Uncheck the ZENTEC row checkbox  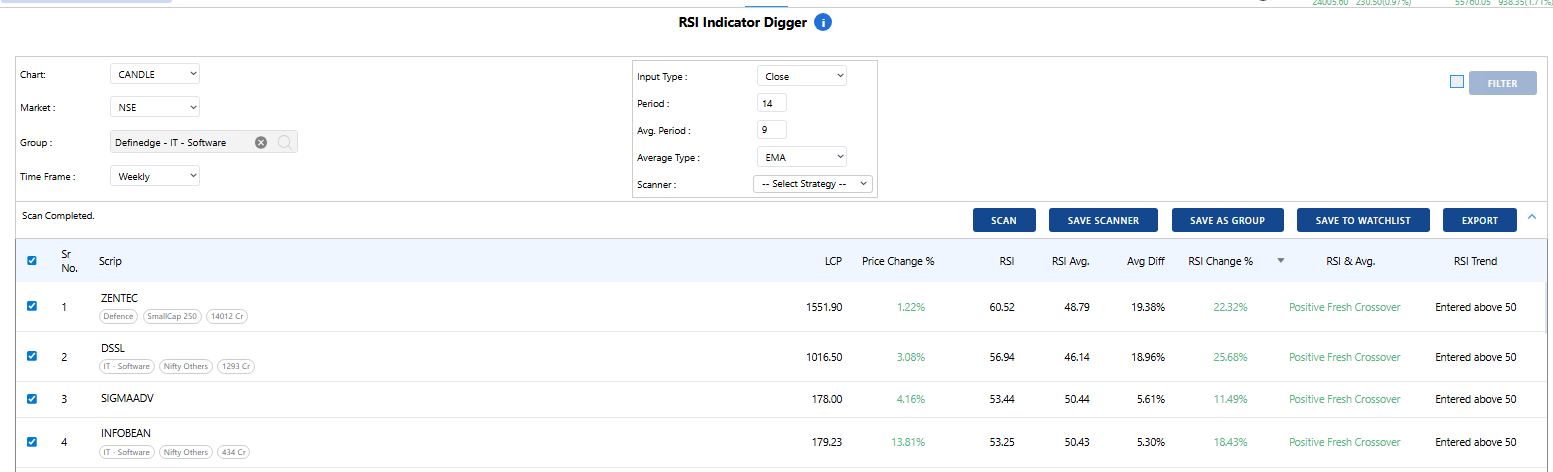[x=32, y=306]
